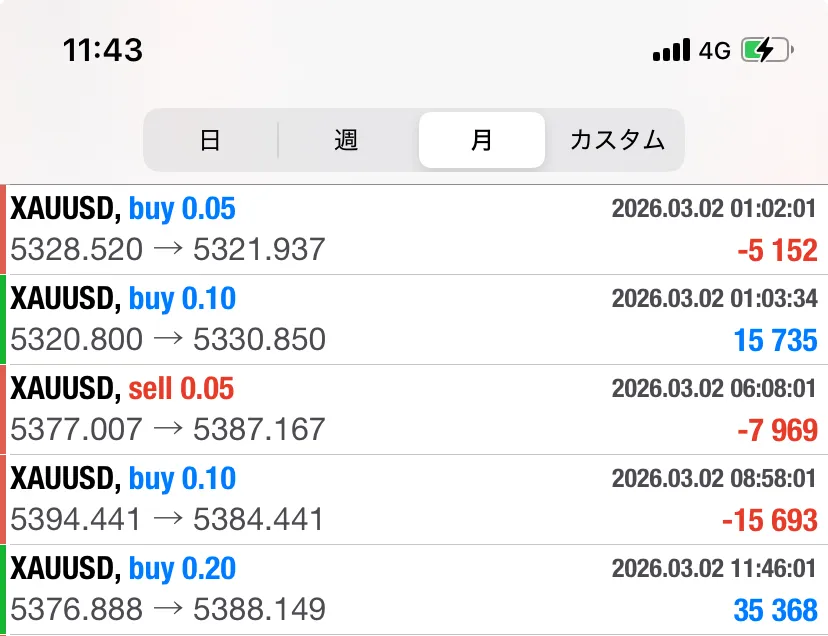Tap the cellular signal bars icon
The width and height of the screenshot is (828, 636).
click(671, 50)
